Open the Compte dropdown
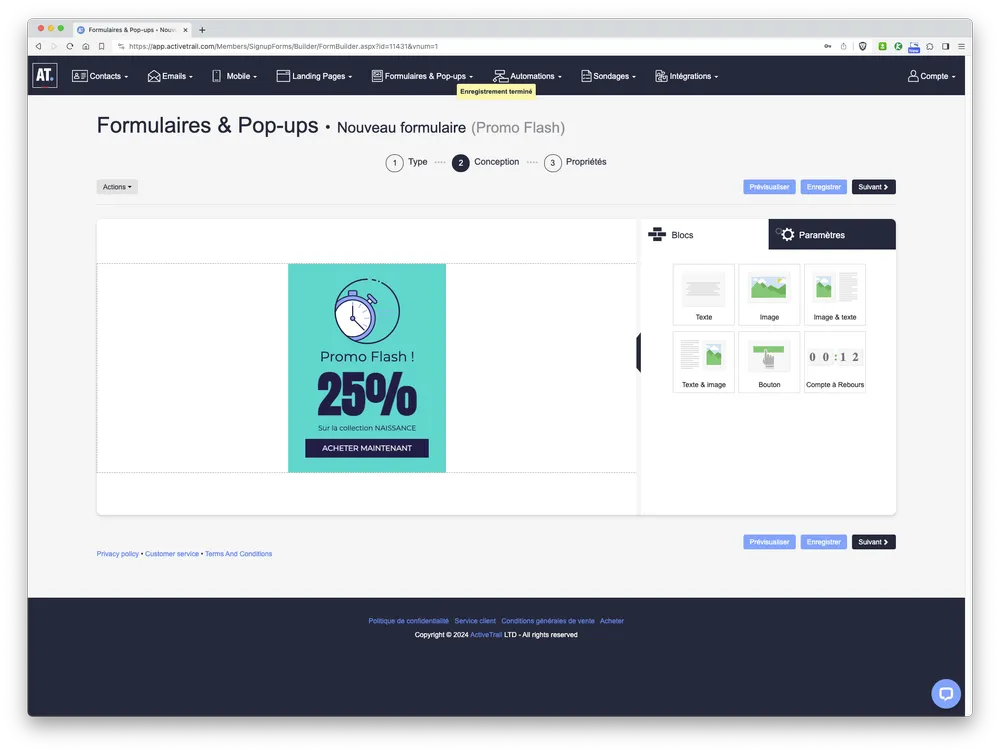The width and height of the screenshot is (1000, 753). pos(931,75)
